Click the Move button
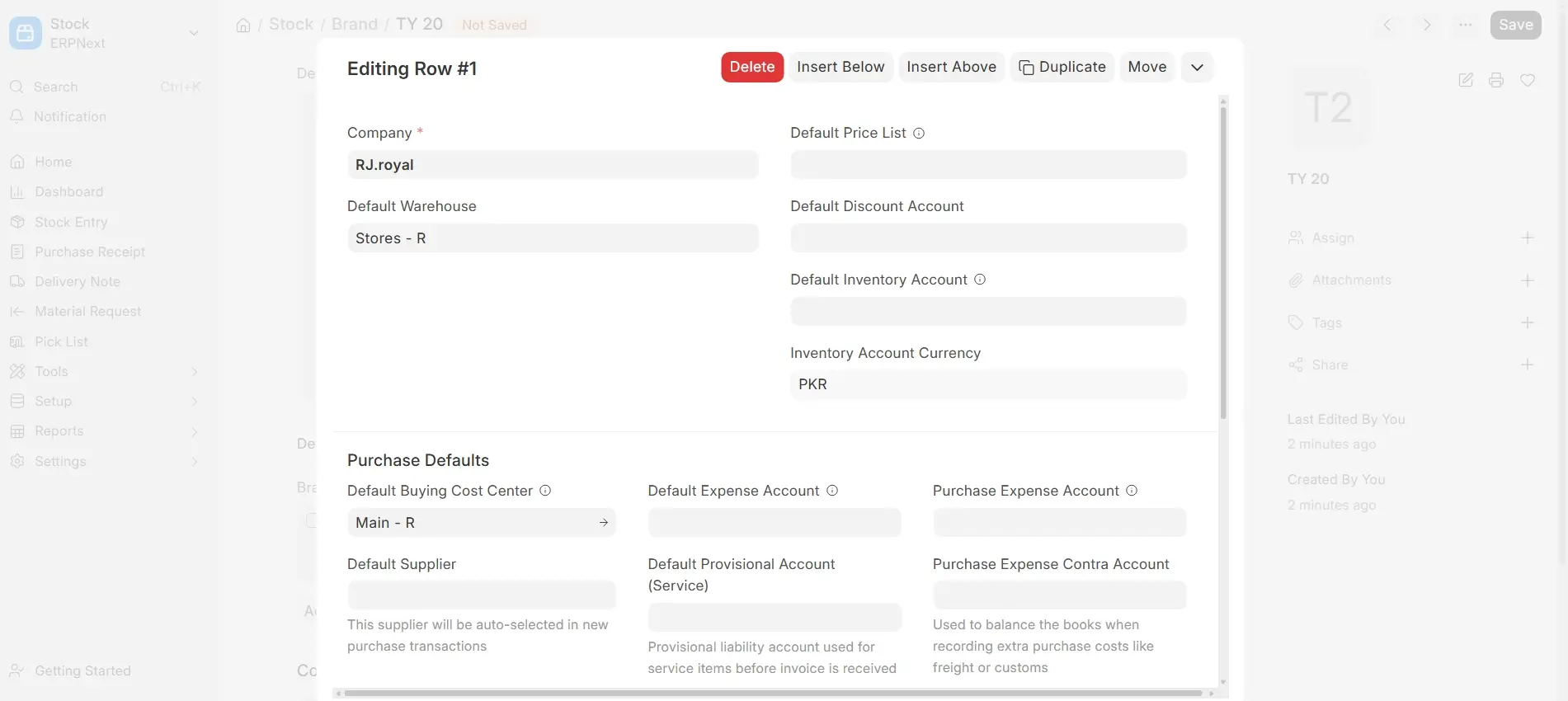 1147,67
